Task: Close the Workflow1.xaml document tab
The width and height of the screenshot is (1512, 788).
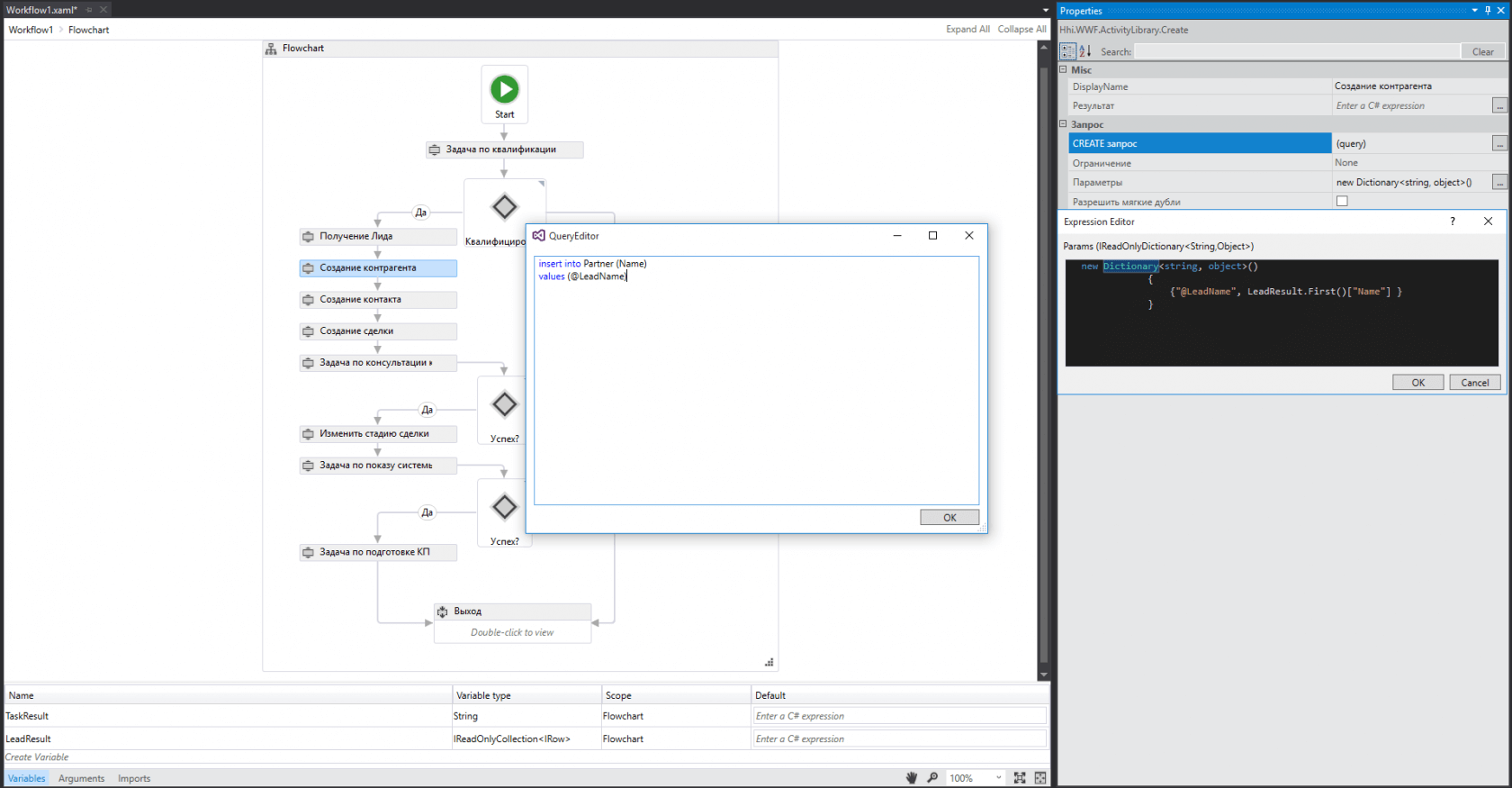Action: (x=103, y=10)
